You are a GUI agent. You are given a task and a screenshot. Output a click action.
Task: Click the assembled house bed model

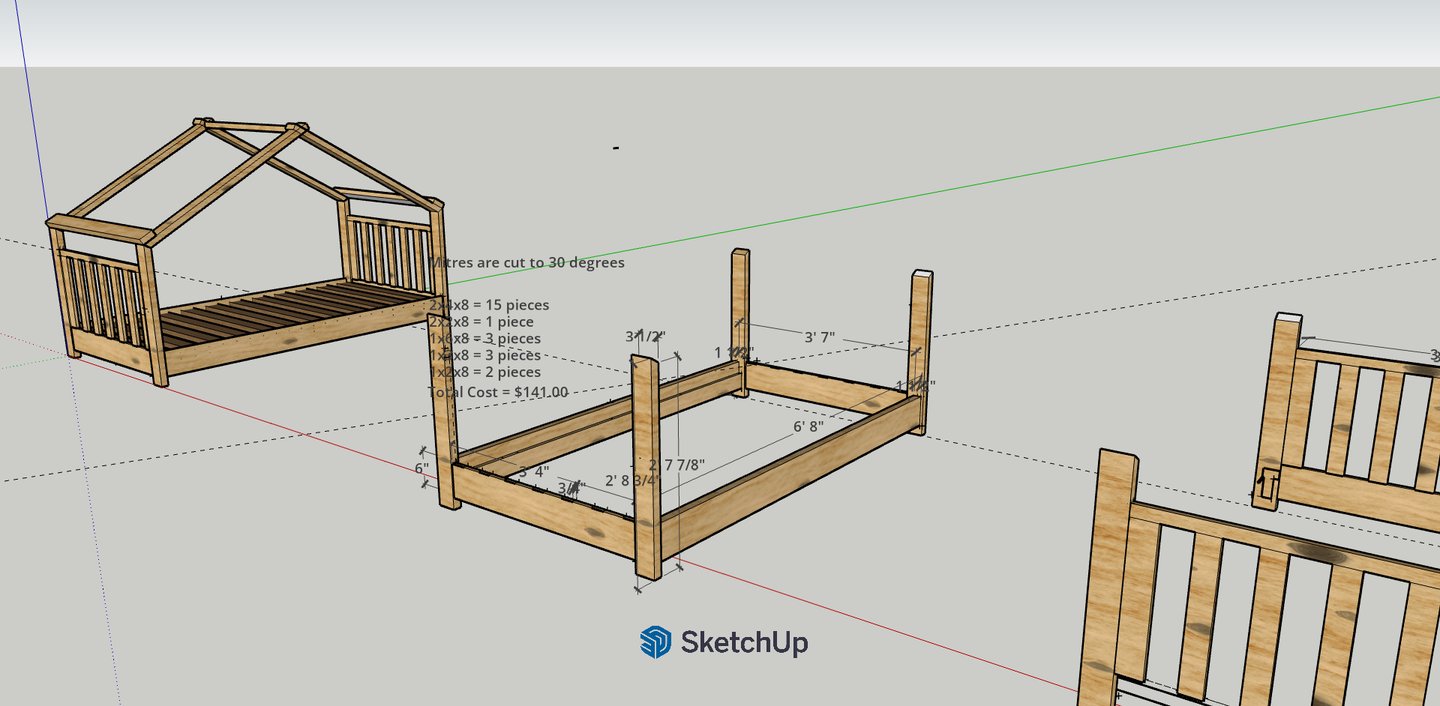pyautogui.click(x=245, y=253)
